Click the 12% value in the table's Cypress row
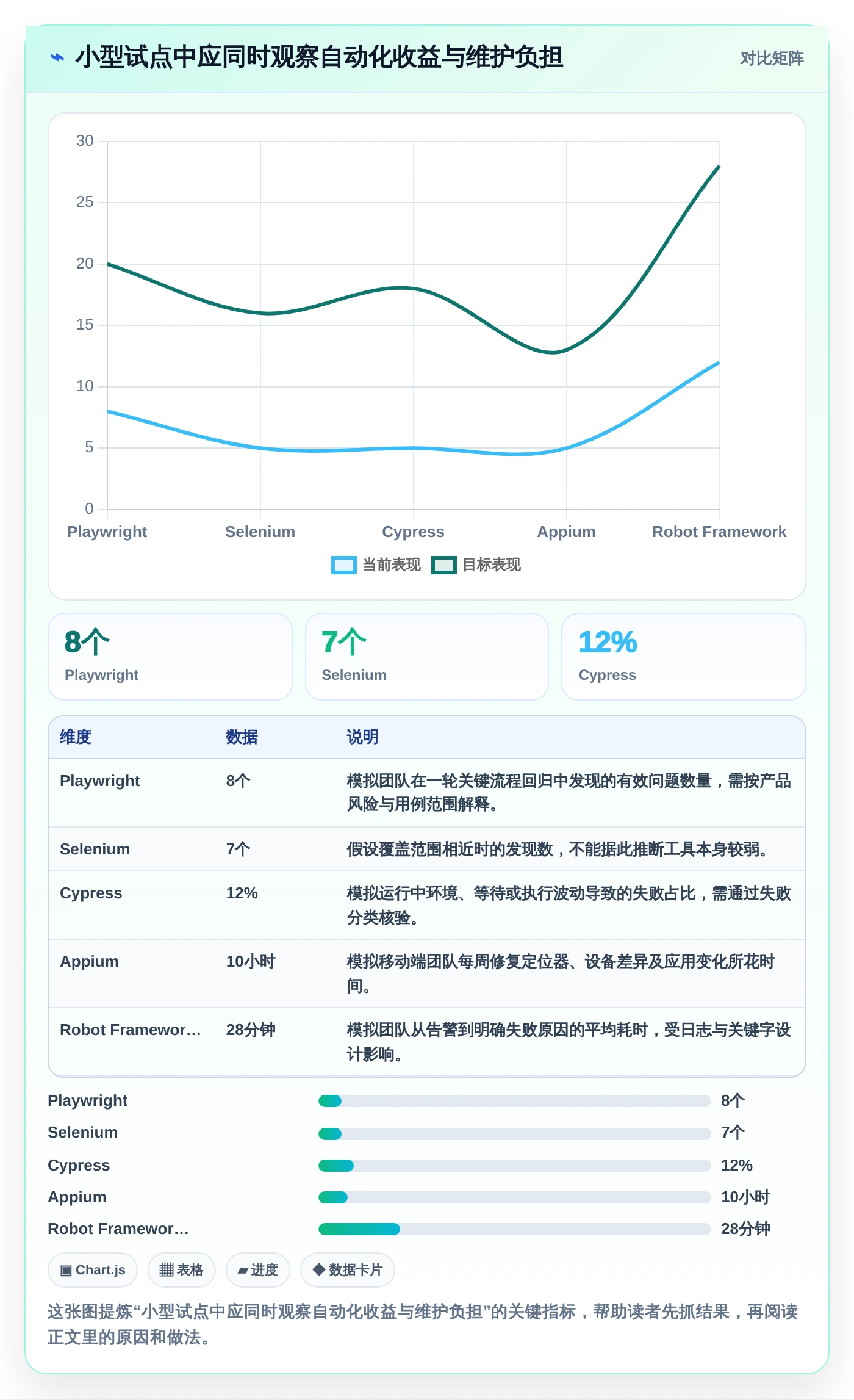Screen dimensions: 854x1400 [x=242, y=893]
